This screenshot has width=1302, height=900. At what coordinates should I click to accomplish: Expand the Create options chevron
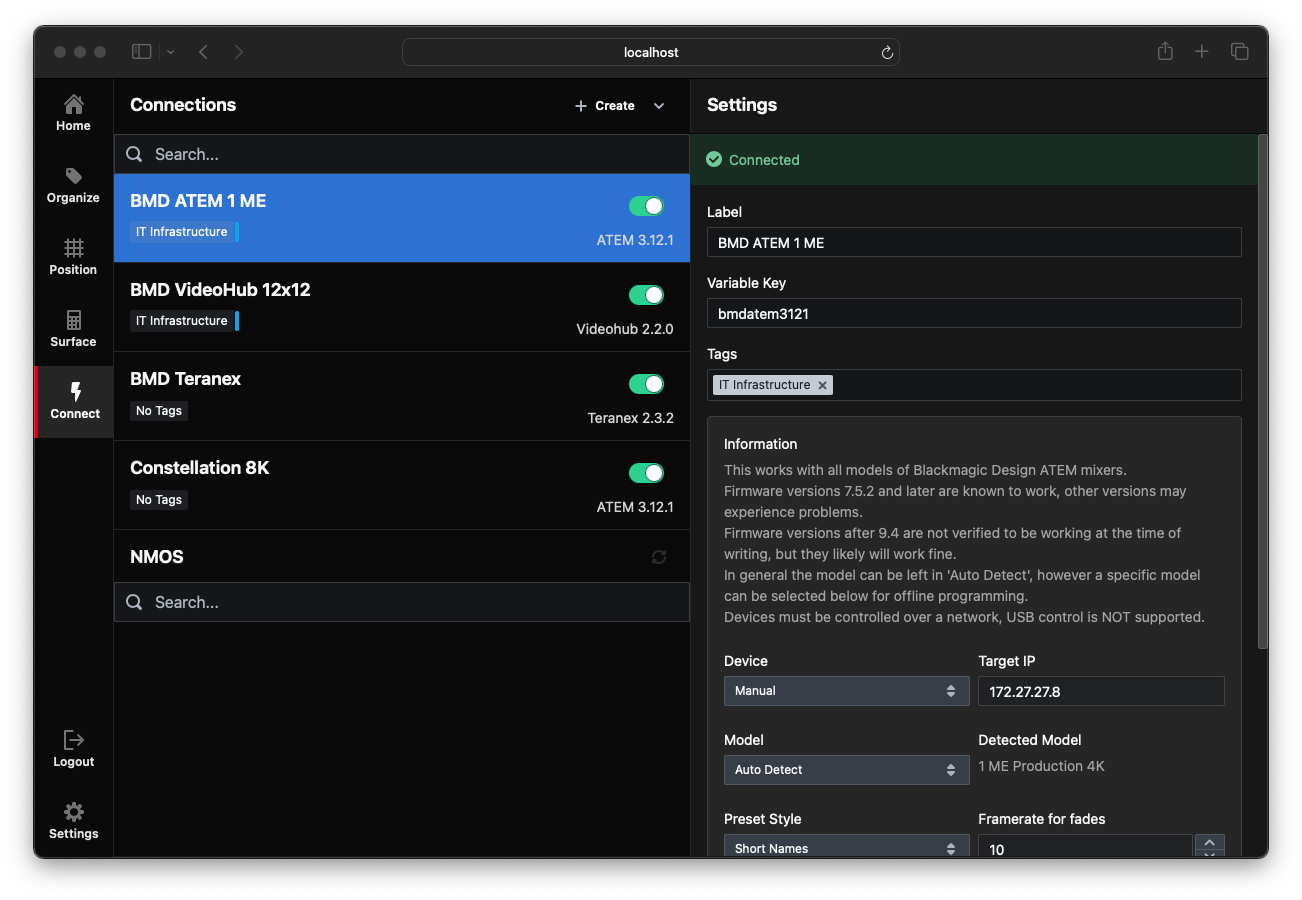(659, 106)
